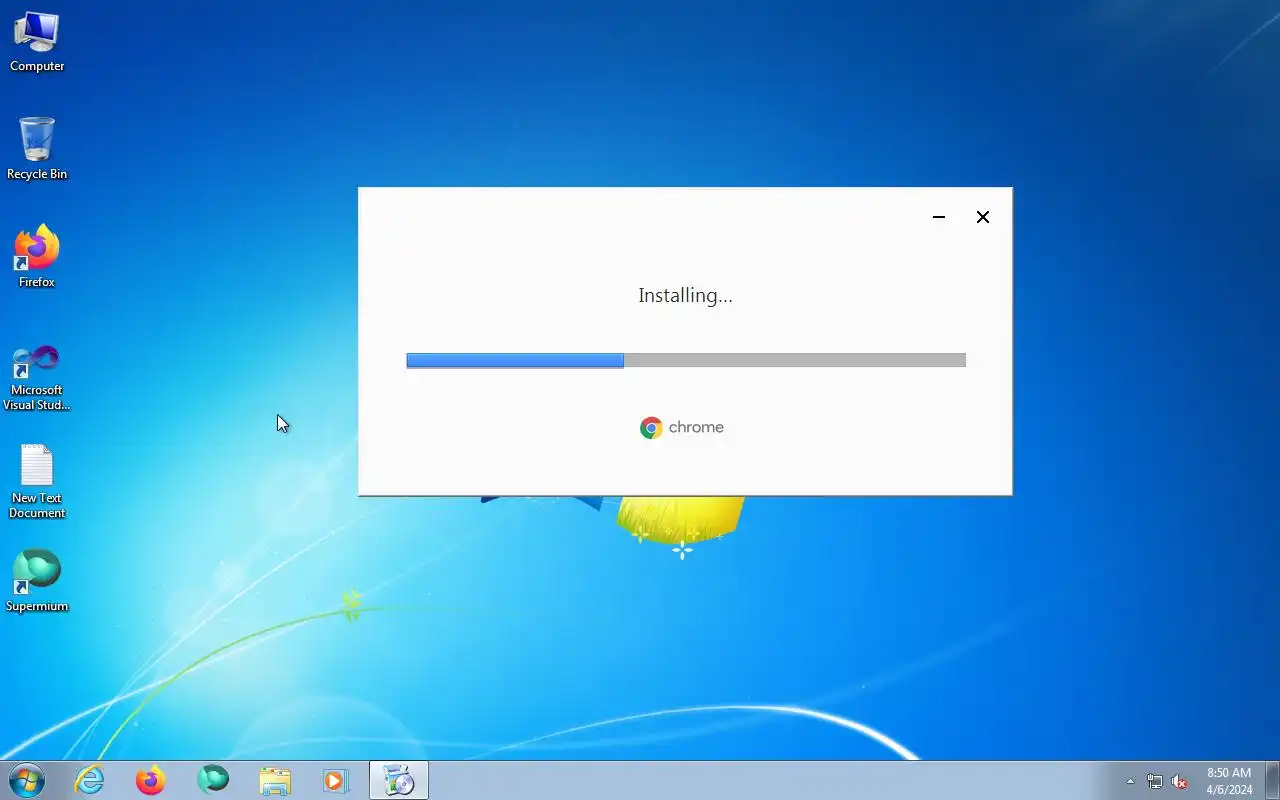Screen dimensions: 1280x800
Task: Open the Windows Start menu
Action: tap(27, 780)
